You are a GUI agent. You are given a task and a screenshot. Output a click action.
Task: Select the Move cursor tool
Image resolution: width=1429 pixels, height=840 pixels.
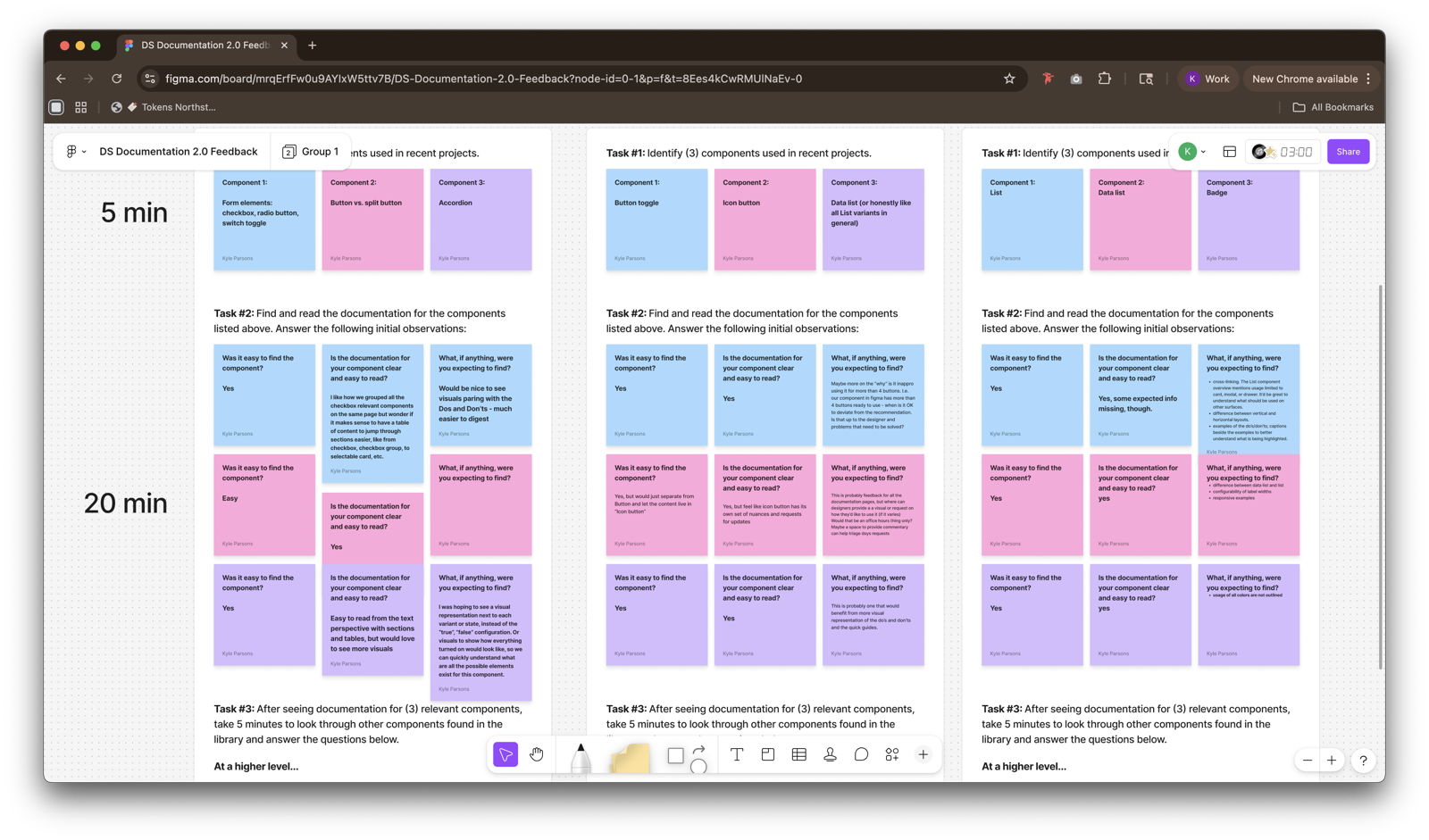point(506,754)
